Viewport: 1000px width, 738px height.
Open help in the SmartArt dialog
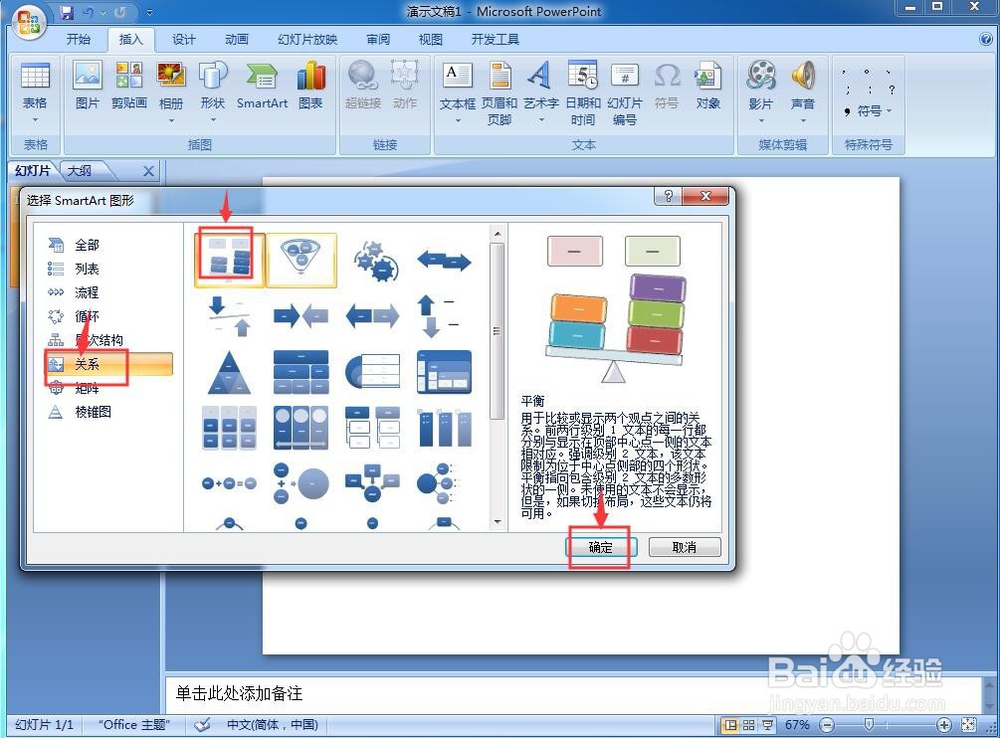point(668,196)
